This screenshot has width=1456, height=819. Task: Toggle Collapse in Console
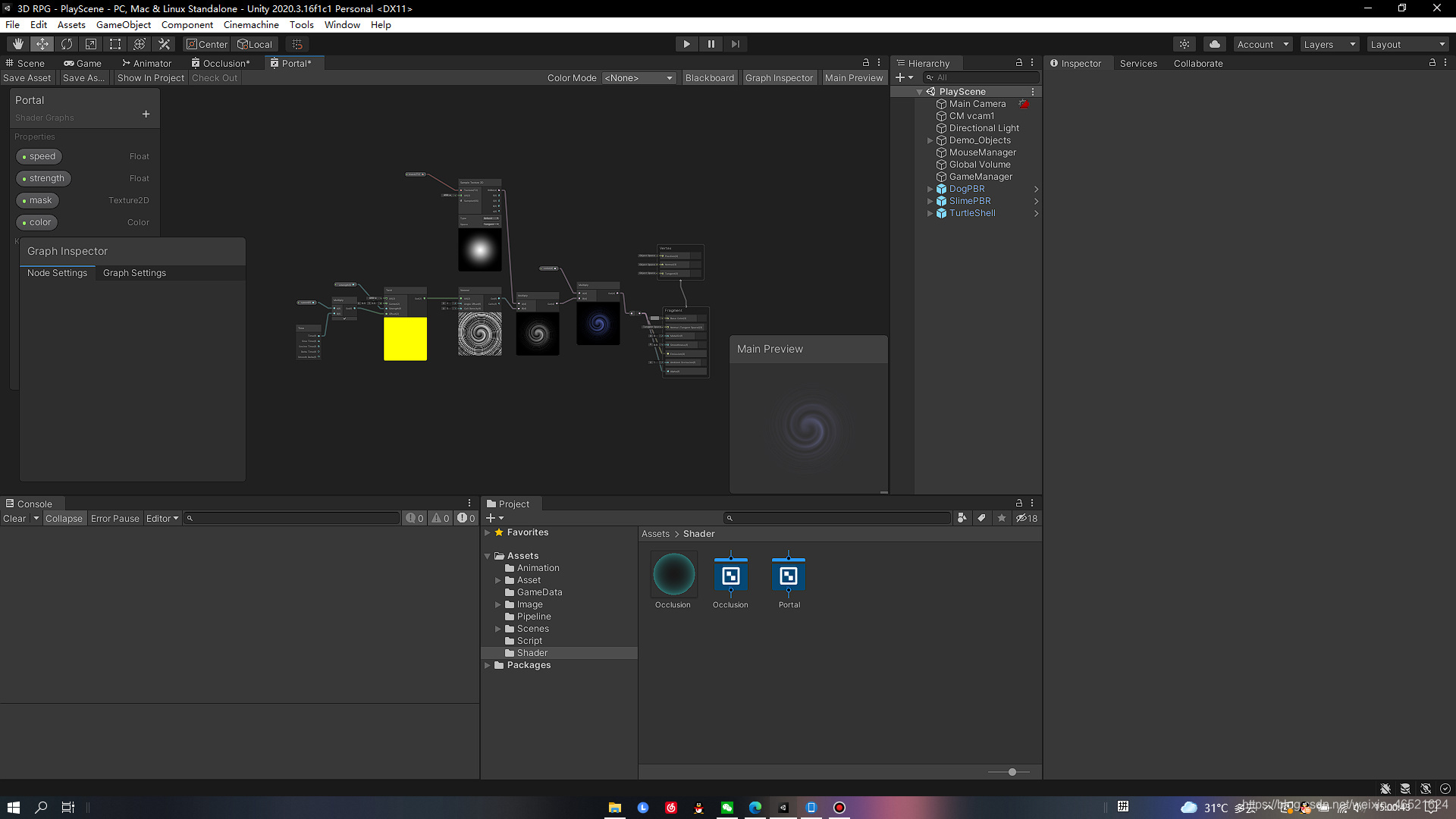(64, 519)
